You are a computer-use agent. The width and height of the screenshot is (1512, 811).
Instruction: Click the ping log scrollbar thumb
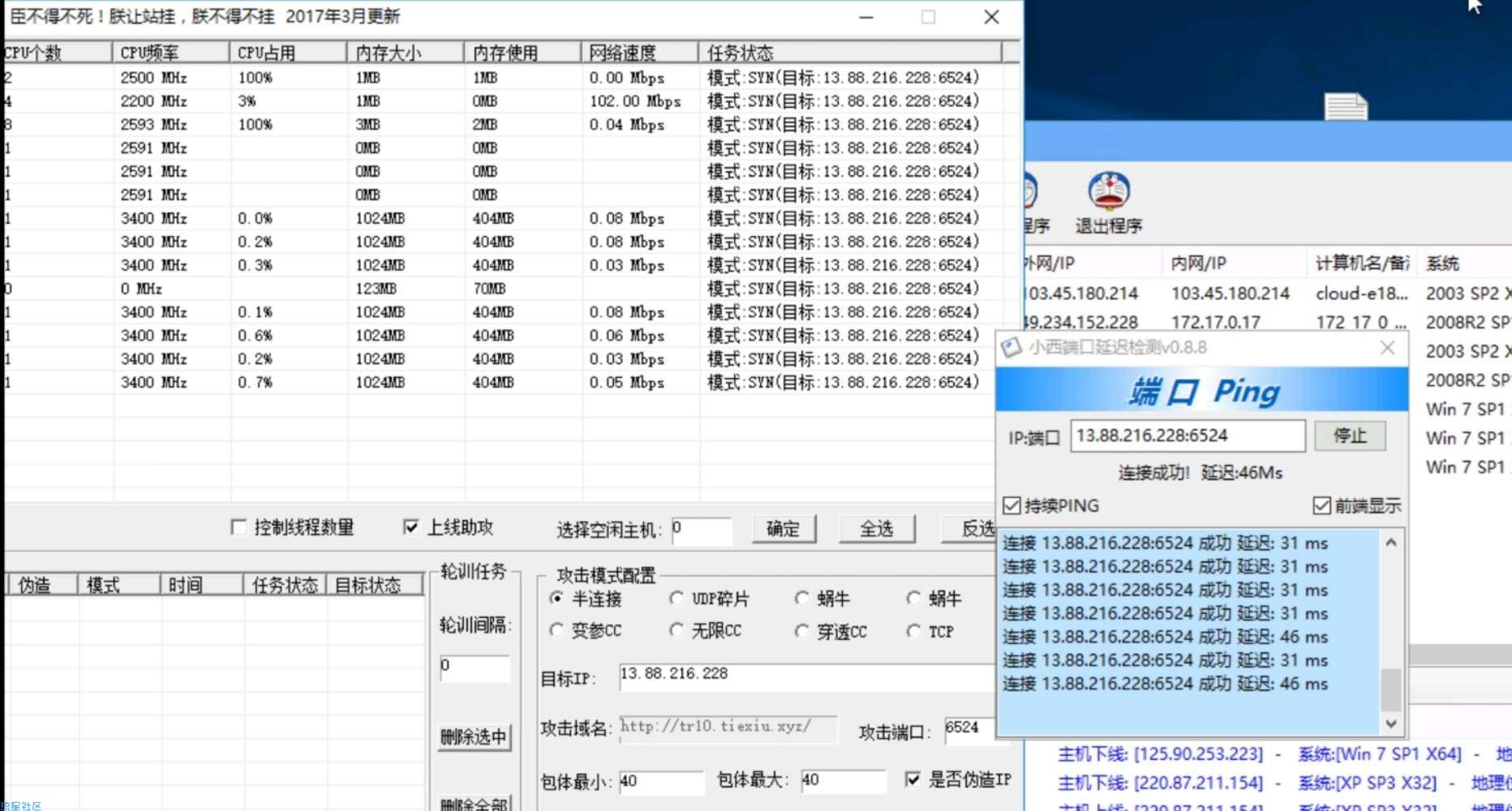click(1390, 689)
